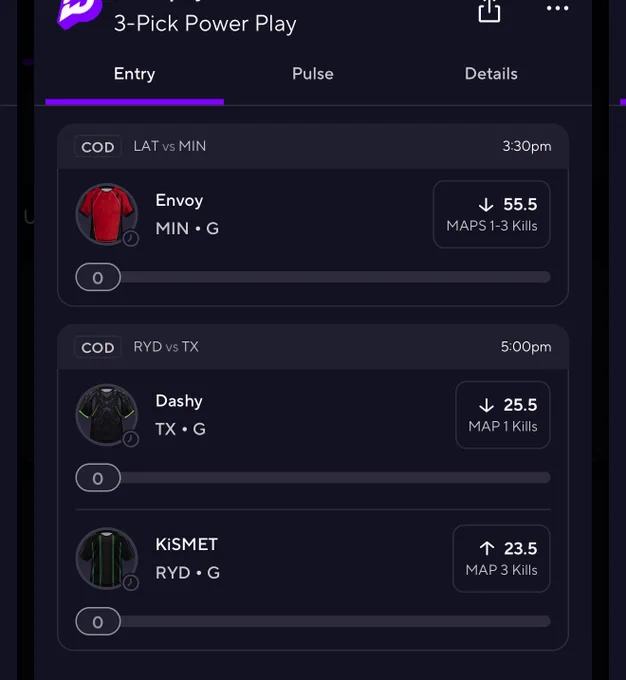This screenshot has height=680, width=626.
Task: Tap clock badge on Envoy's avatar
Action: coord(131,238)
